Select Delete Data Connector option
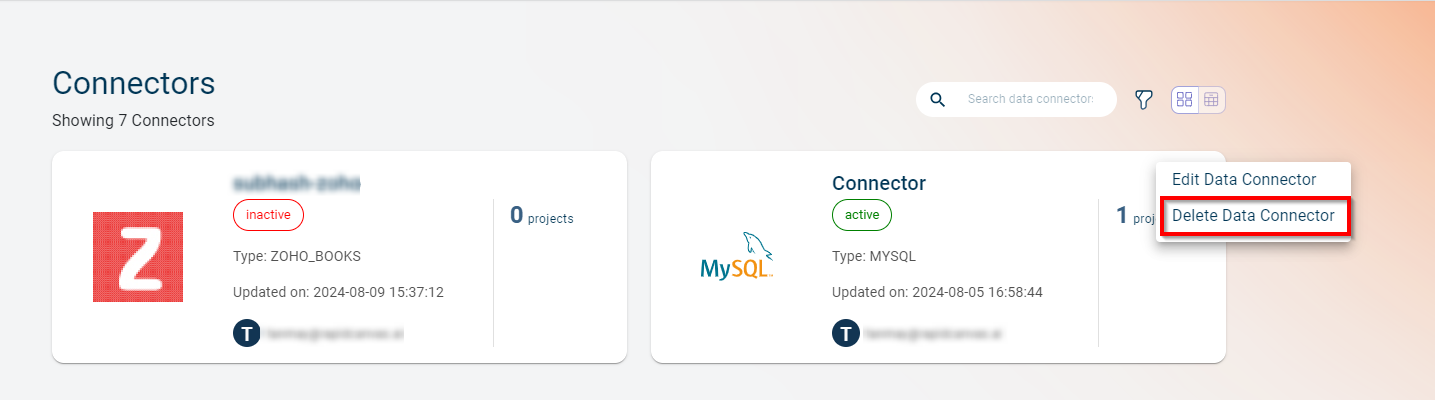The height and width of the screenshot is (400, 1435). (1253, 215)
